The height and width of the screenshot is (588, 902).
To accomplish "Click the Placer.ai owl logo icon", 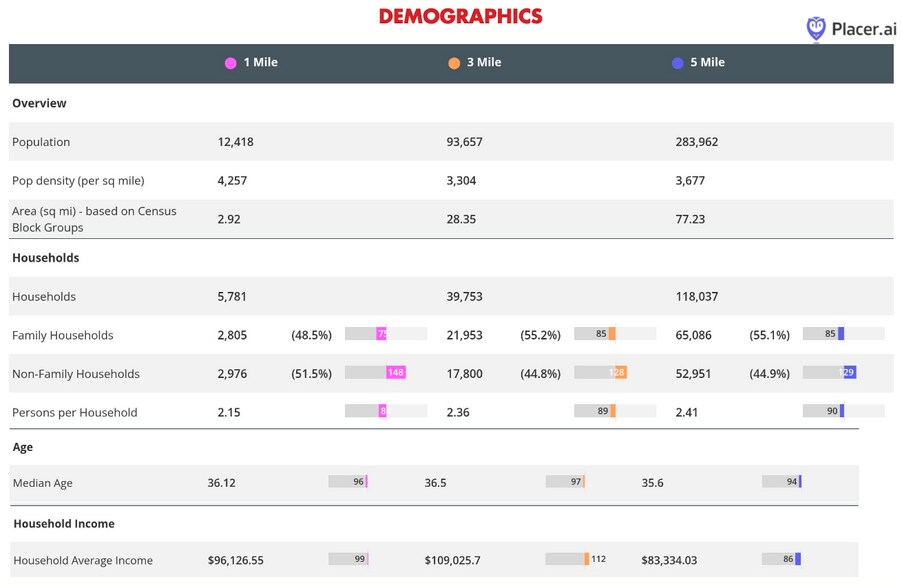I will pyautogui.click(x=816, y=28).
